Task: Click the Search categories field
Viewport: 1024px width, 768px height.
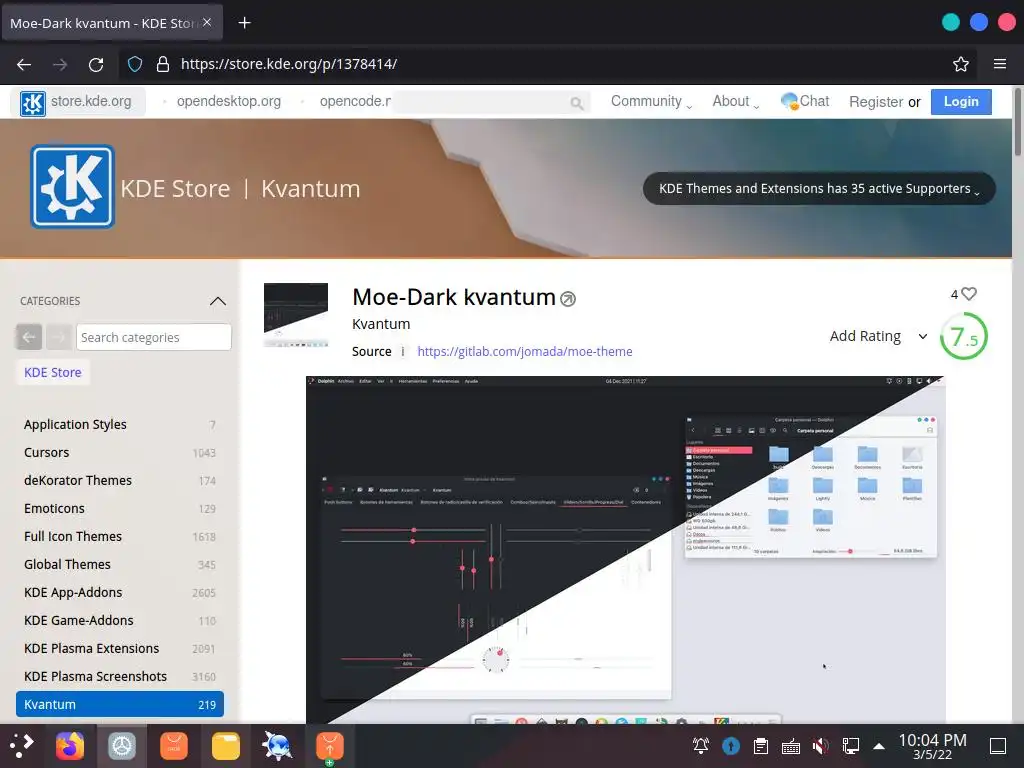Action: 153,337
